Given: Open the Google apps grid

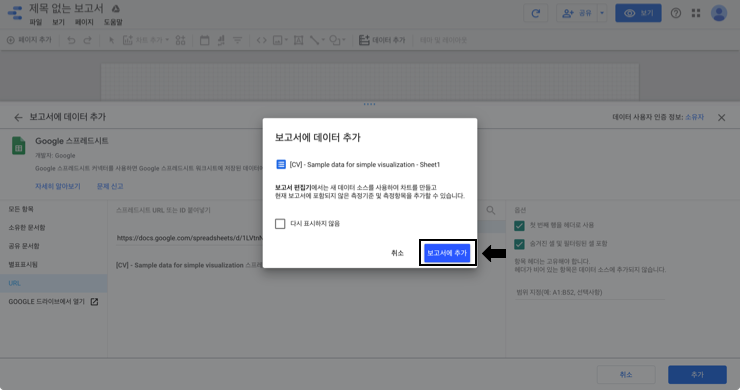Looking at the screenshot, I should click(696, 13).
